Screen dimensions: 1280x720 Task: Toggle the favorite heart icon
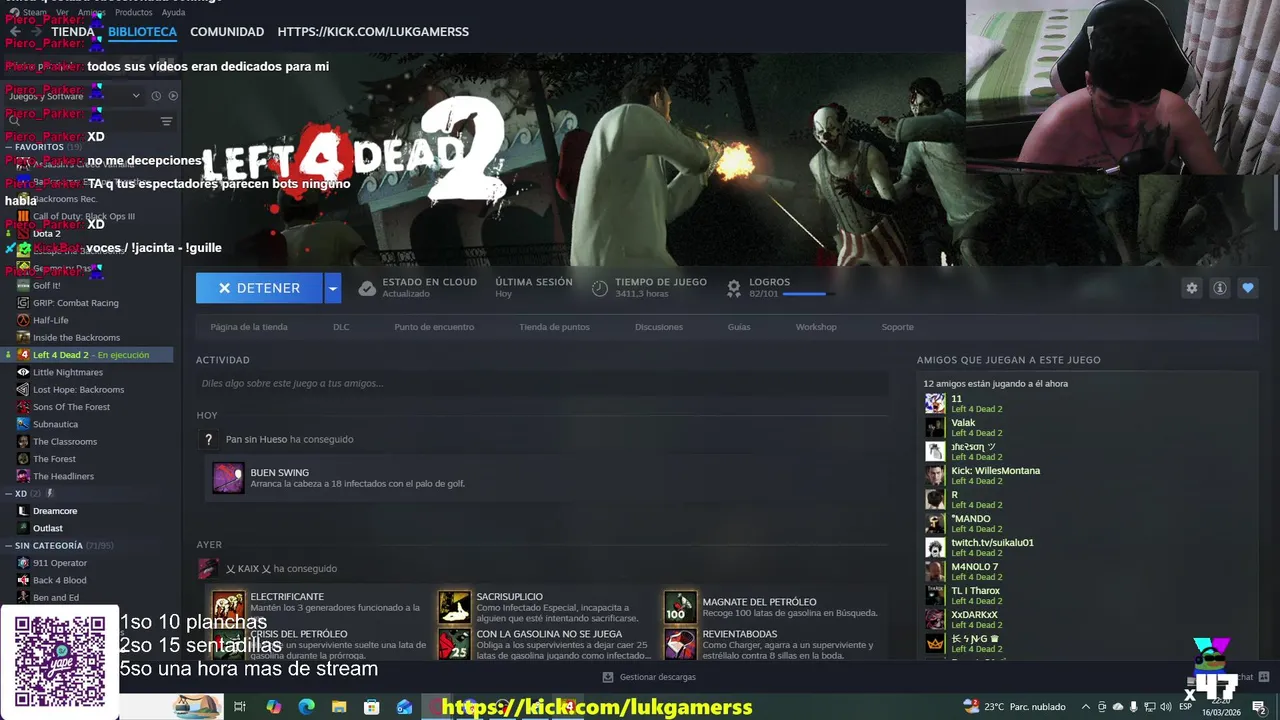pos(1247,288)
